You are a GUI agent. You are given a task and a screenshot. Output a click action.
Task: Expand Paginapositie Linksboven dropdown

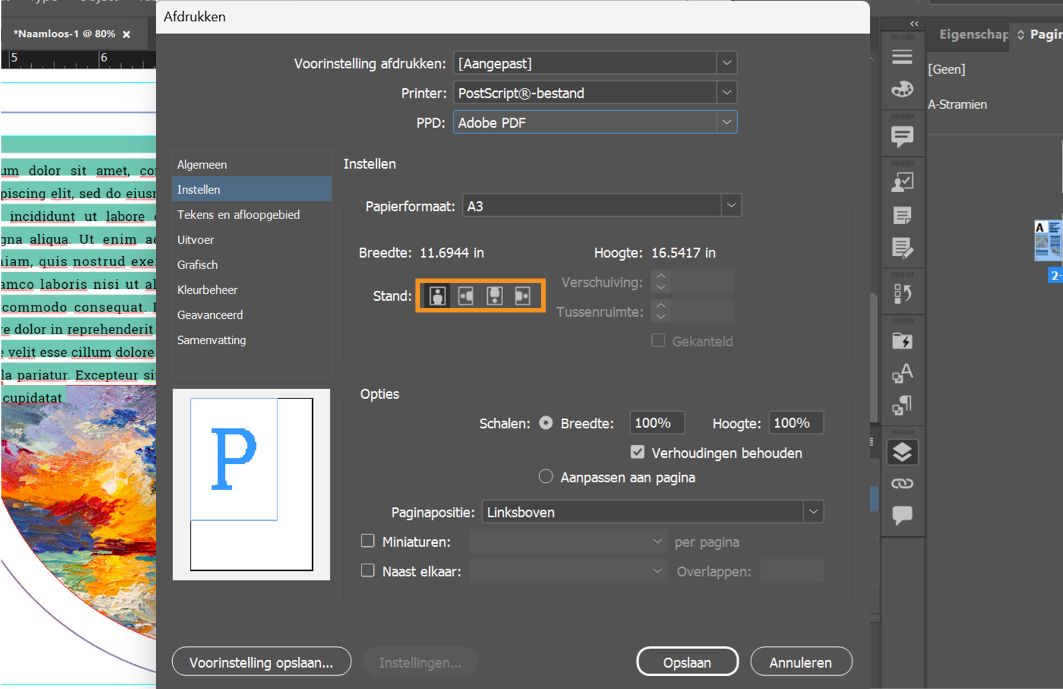tap(652, 511)
